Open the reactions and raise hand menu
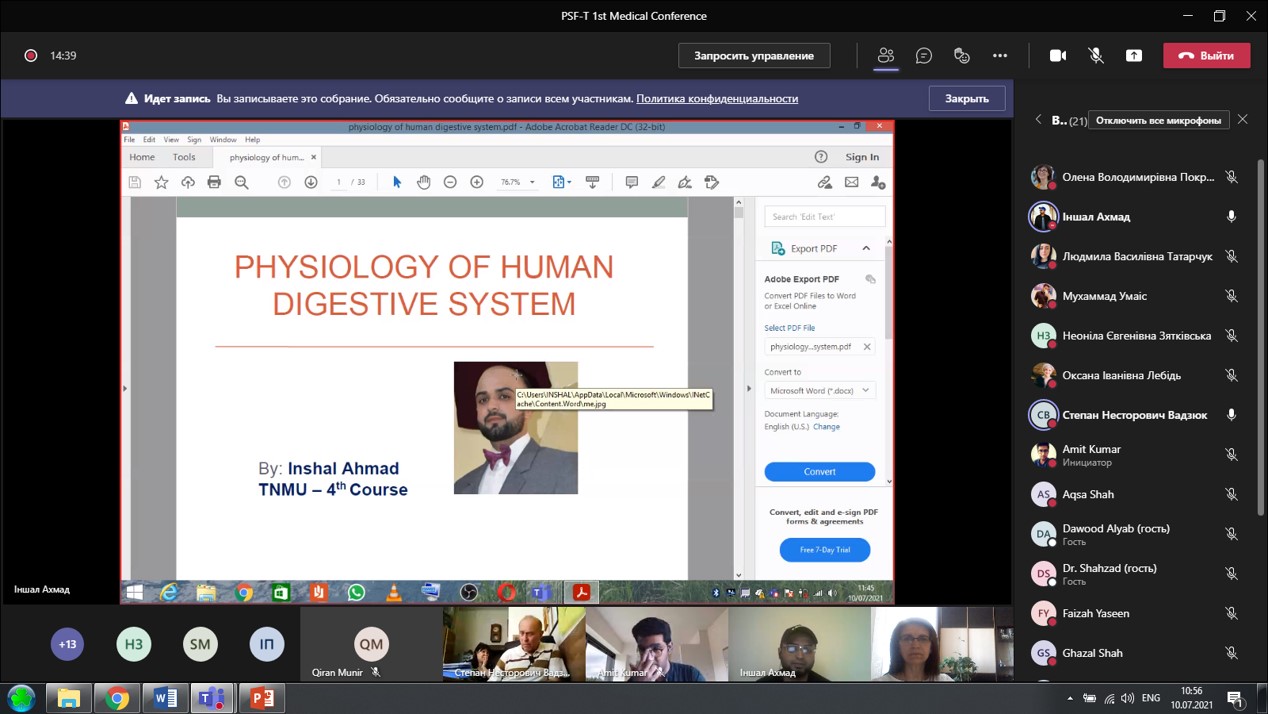Screen dimensions: 1268x714 (x=962, y=56)
